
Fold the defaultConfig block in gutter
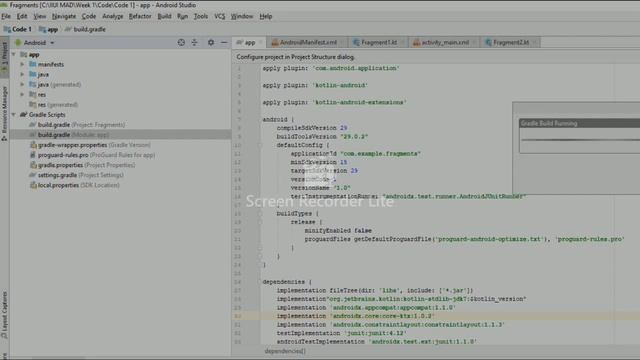pyautogui.click(x=260, y=145)
